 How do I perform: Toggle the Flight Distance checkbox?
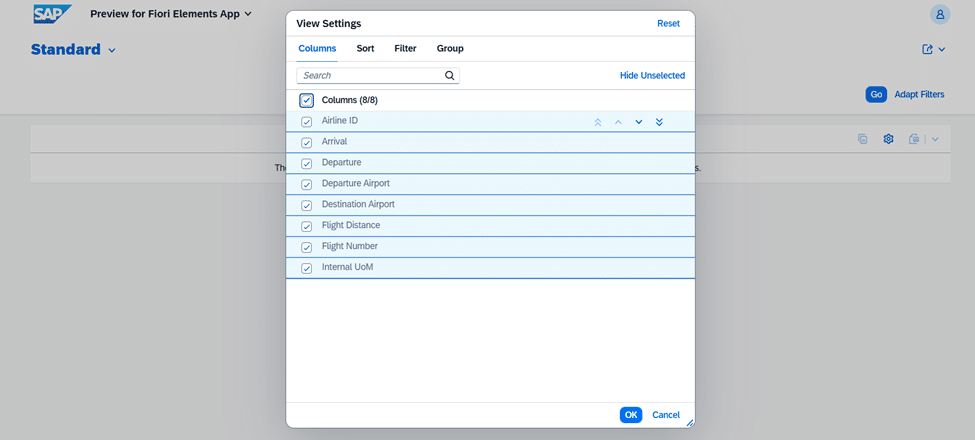point(307,226)
